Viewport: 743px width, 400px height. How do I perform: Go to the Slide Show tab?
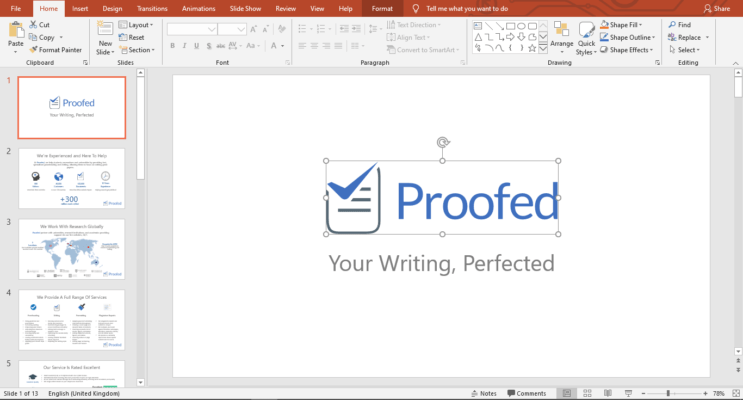[x=245, y=9]
